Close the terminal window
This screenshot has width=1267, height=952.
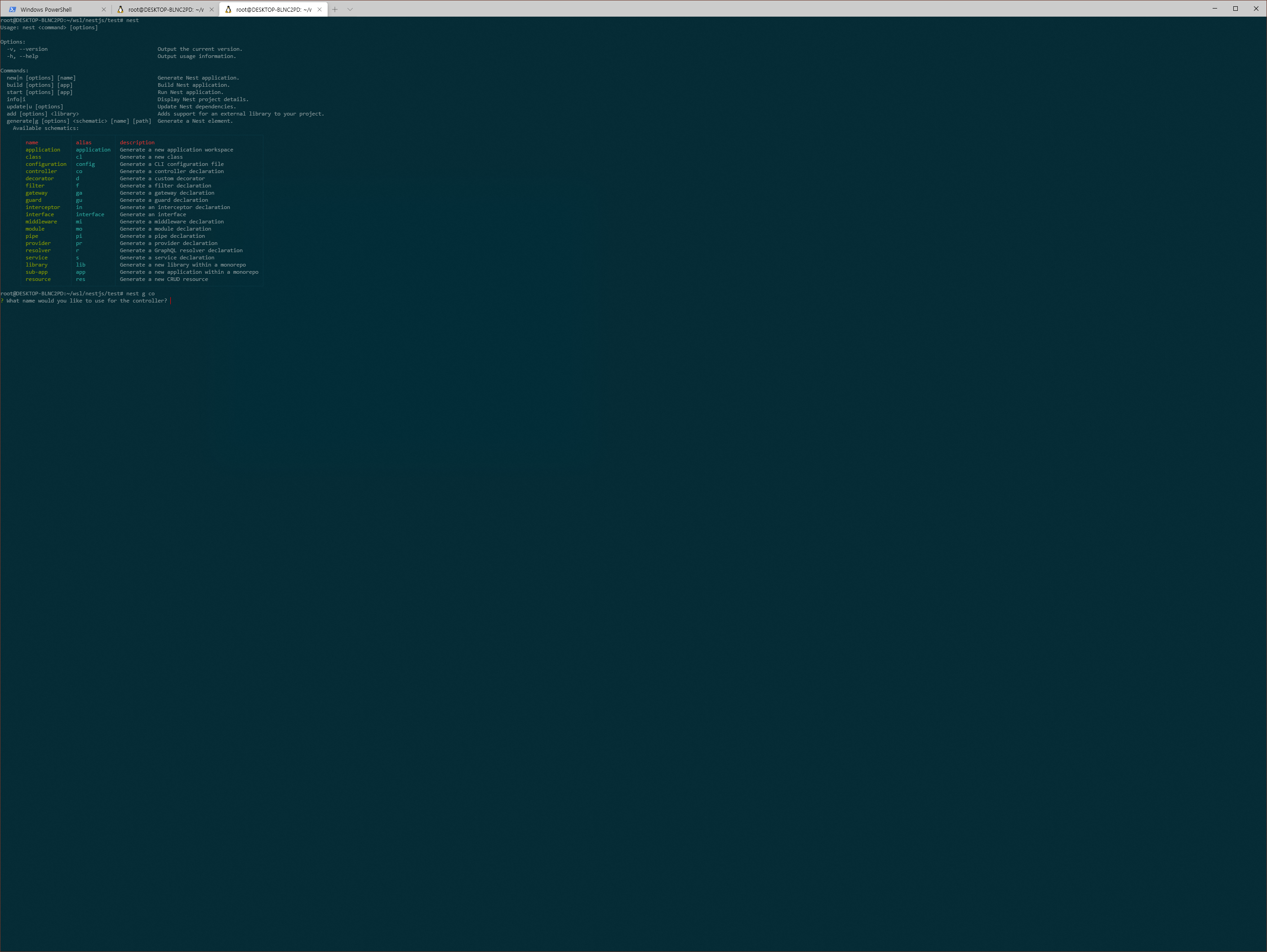(1256, 9)
